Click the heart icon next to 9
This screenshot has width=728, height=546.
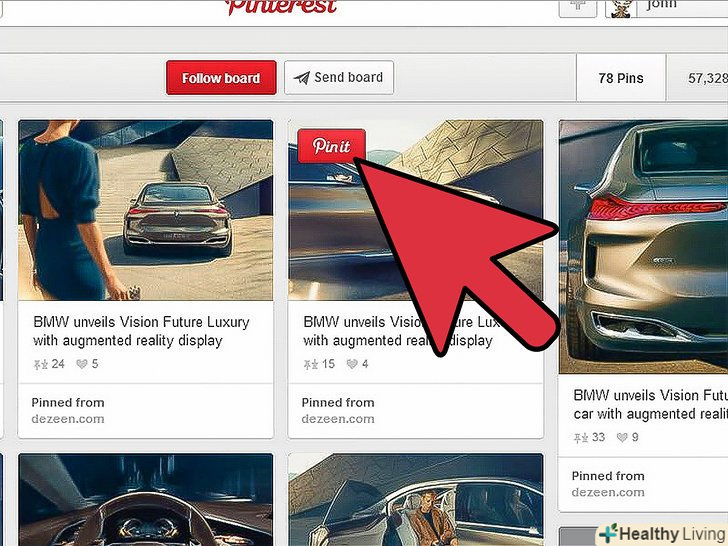622,437
